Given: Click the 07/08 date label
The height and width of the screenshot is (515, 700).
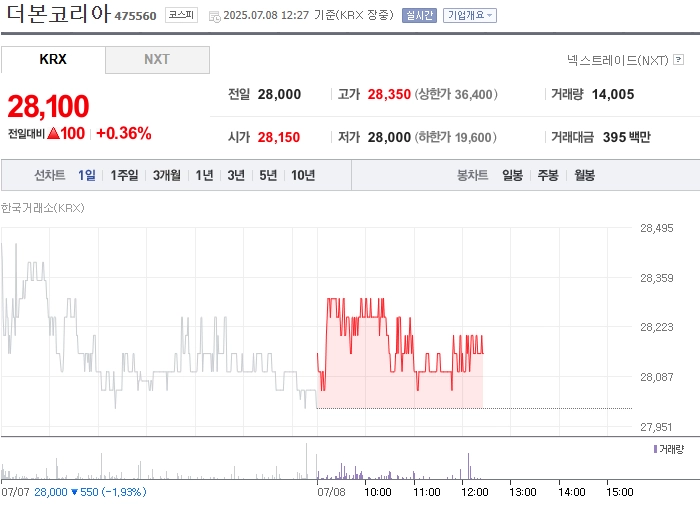Looking at the screenshot, I should [x=331, y=492].
